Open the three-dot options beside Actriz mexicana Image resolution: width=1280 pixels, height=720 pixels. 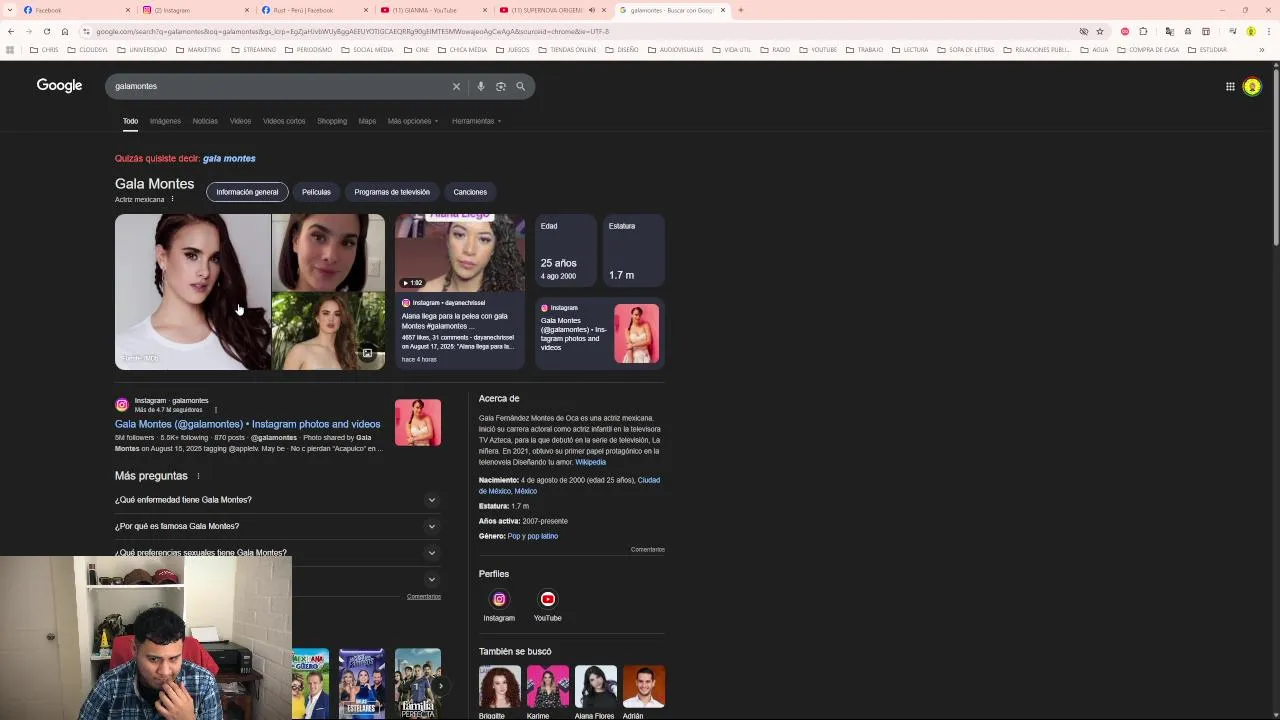point(172,199)
